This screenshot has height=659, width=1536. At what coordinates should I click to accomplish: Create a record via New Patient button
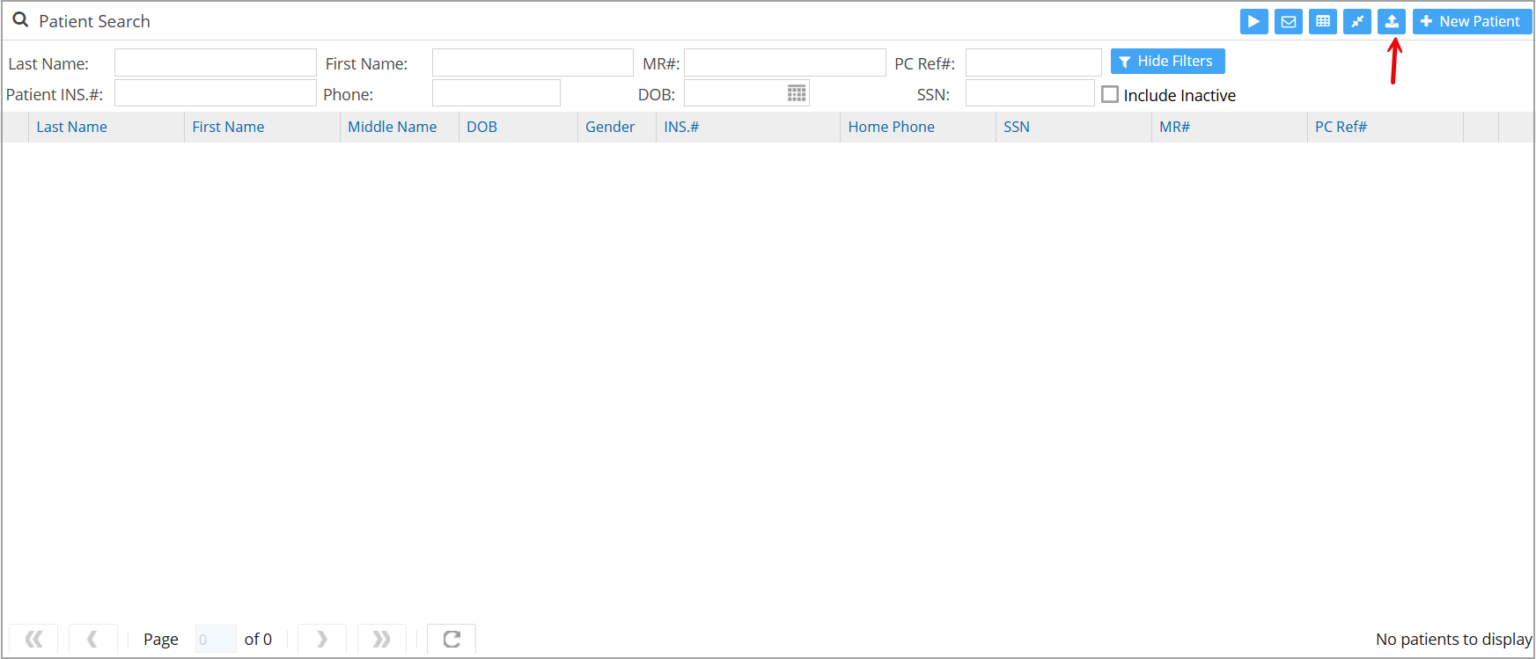[1471, 21]
